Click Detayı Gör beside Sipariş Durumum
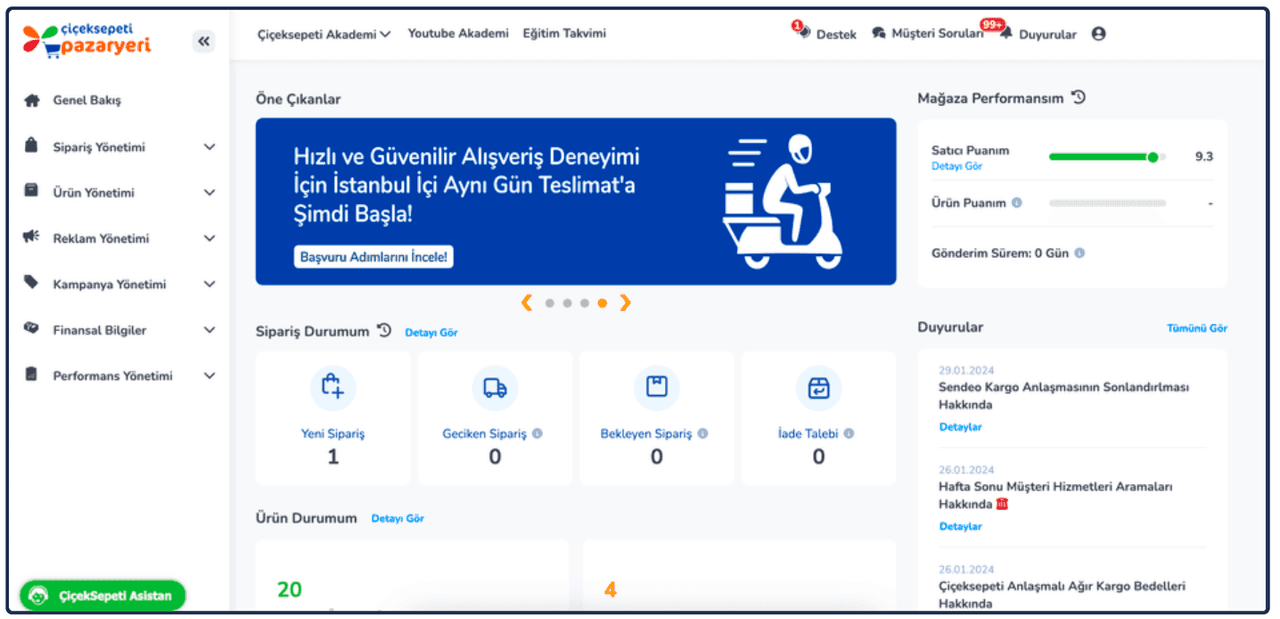The height and width of the screenshot is (619, 1280). click(x=431, y=332)
